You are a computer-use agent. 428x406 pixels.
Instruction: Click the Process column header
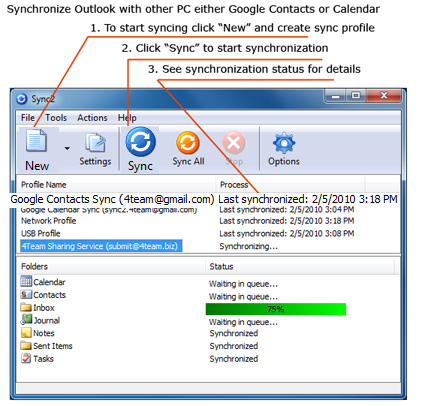click(x=234, y=185)
